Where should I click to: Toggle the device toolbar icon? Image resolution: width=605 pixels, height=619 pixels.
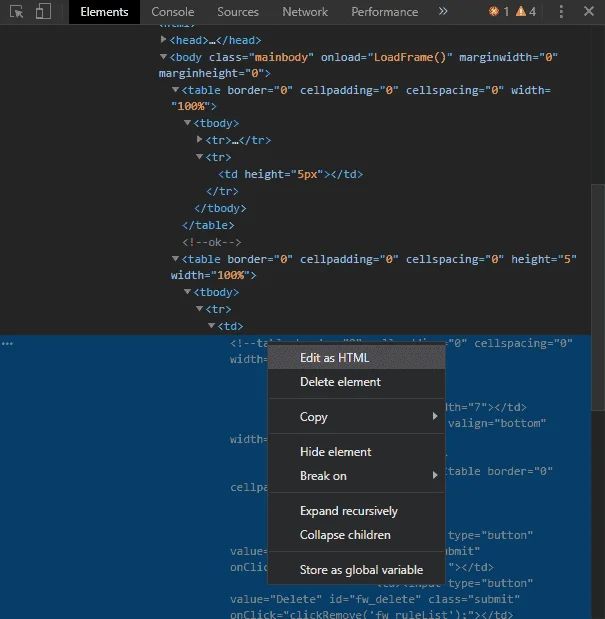tap(43, 11)
